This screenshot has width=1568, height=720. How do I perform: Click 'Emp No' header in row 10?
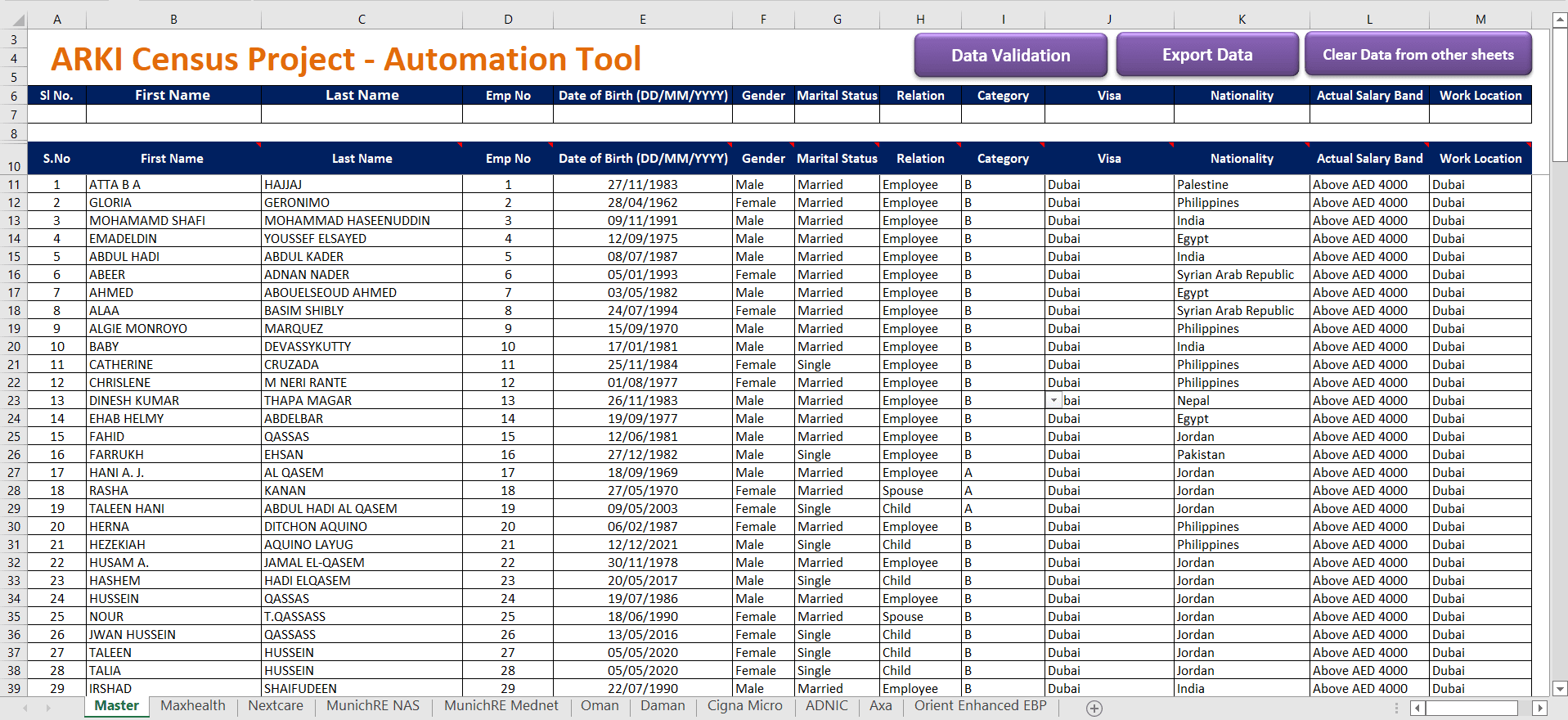[x=508, y=159]
